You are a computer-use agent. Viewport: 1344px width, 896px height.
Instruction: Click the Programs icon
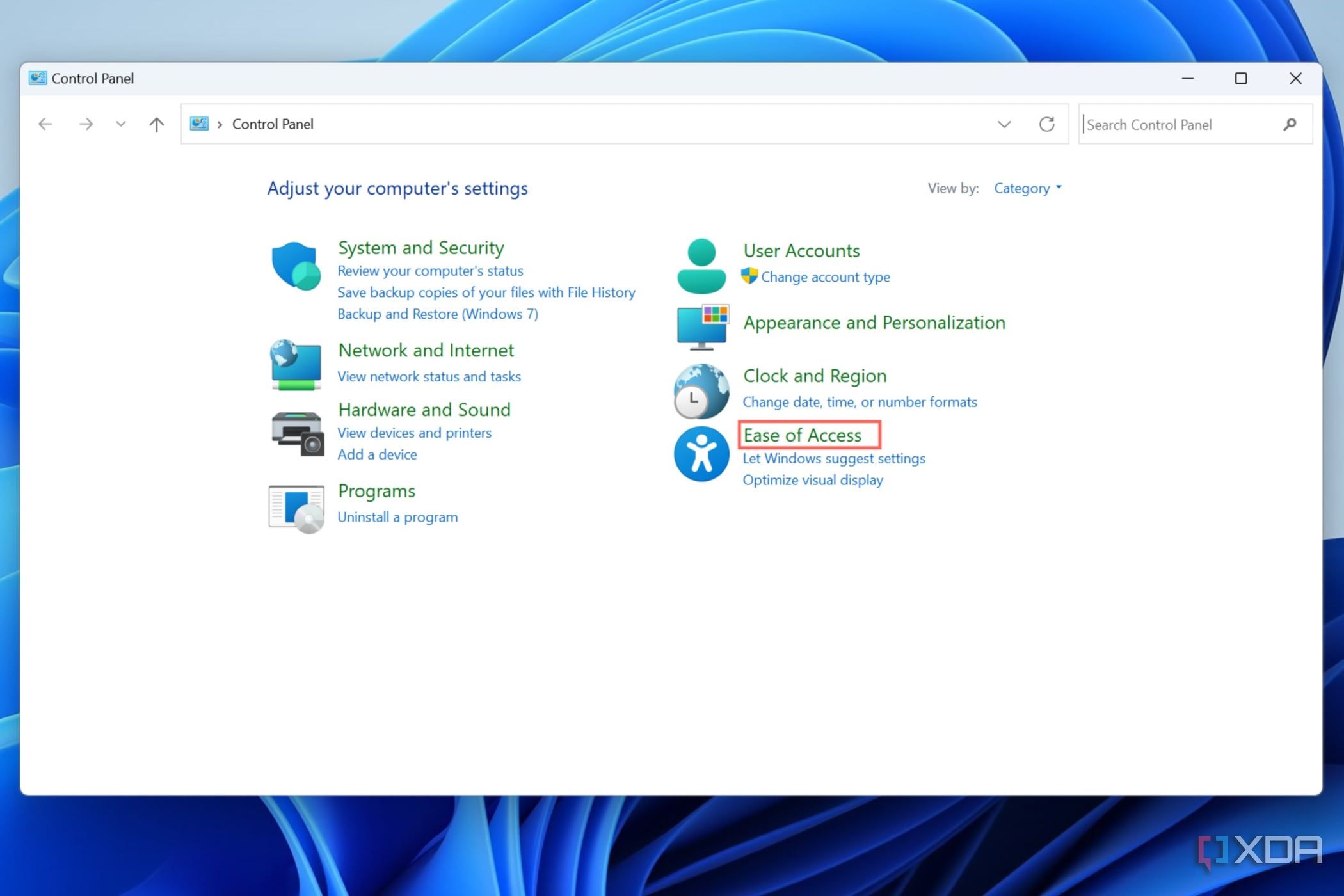[296, 508]
